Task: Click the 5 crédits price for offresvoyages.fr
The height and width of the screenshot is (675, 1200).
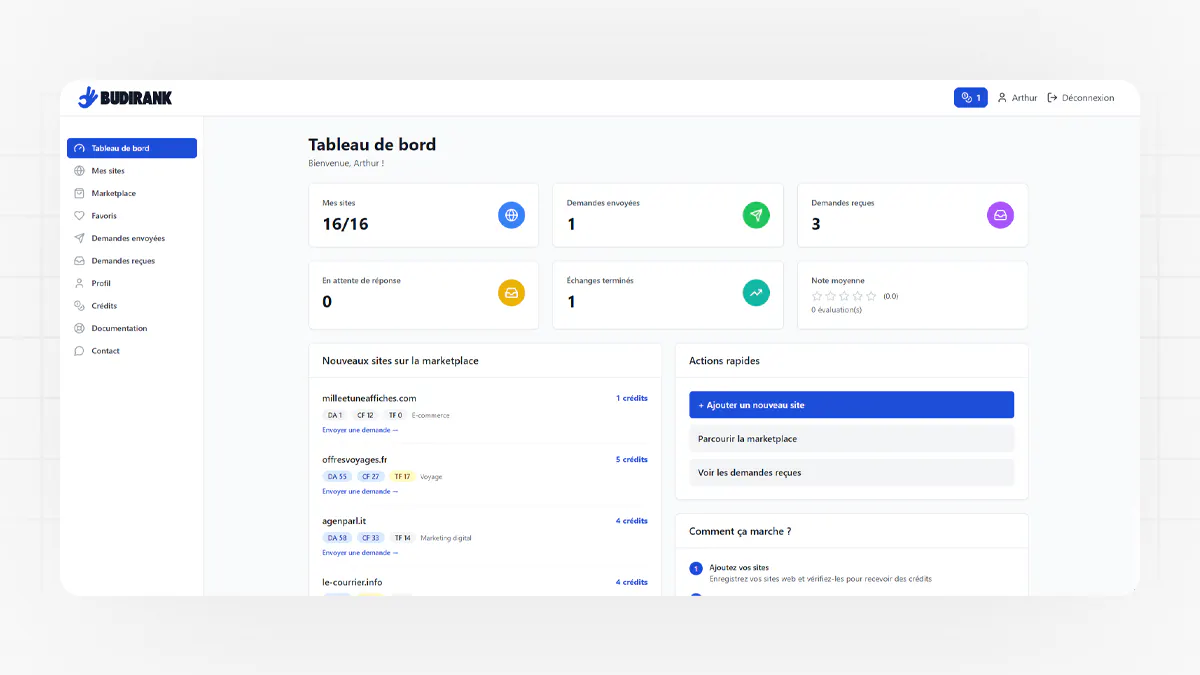Action: (632, 460)
